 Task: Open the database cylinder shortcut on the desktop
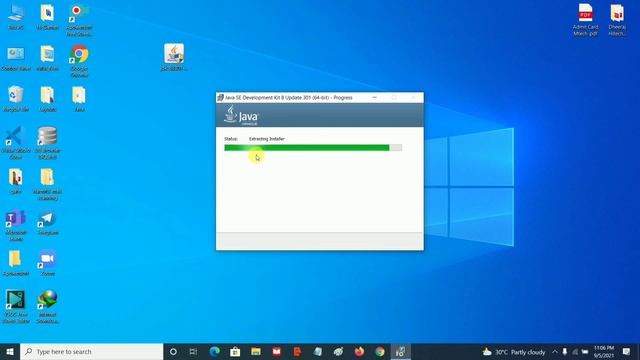[x=48, y=143]
